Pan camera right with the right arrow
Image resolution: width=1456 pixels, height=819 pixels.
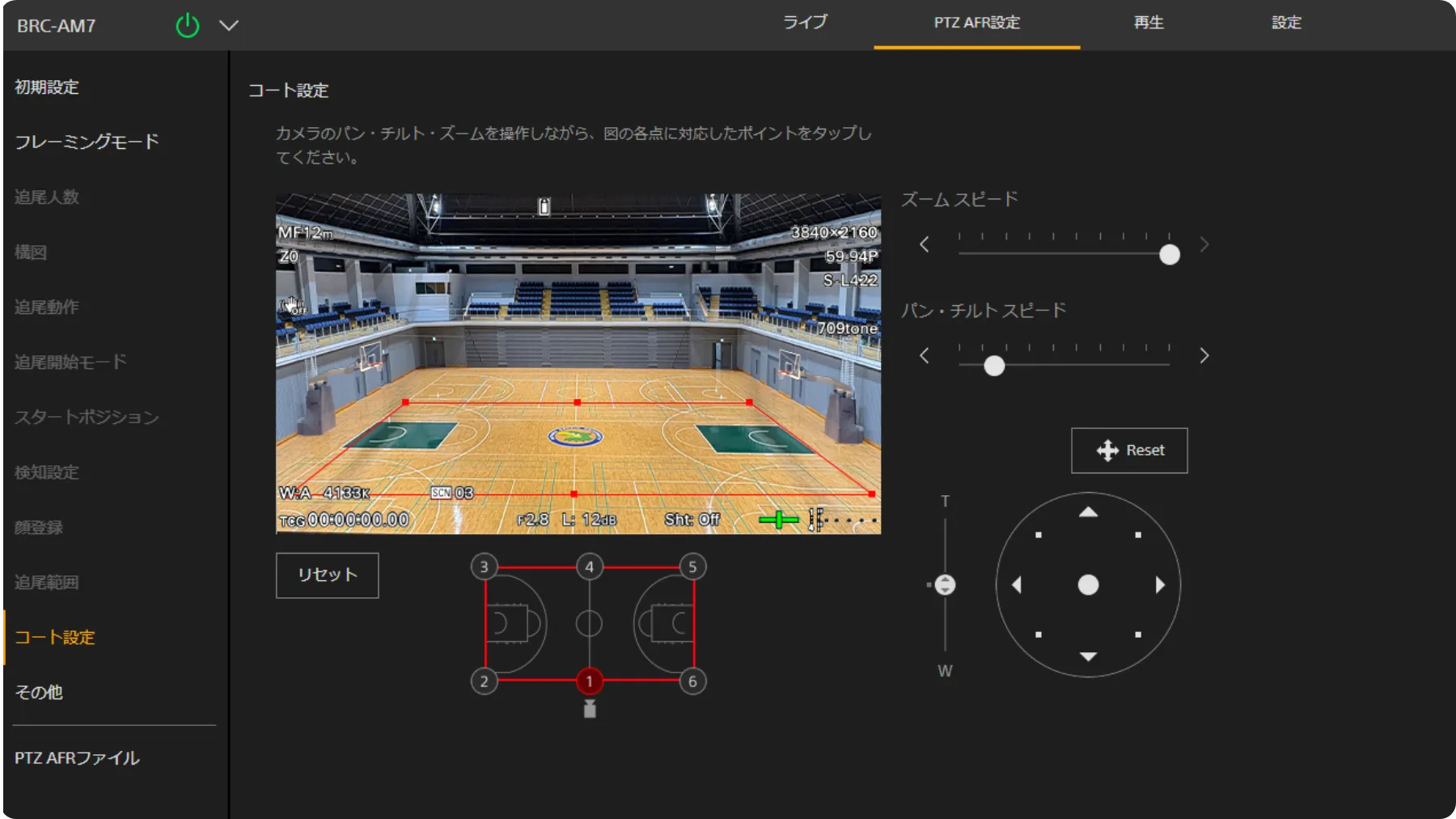pos(1160,585)
